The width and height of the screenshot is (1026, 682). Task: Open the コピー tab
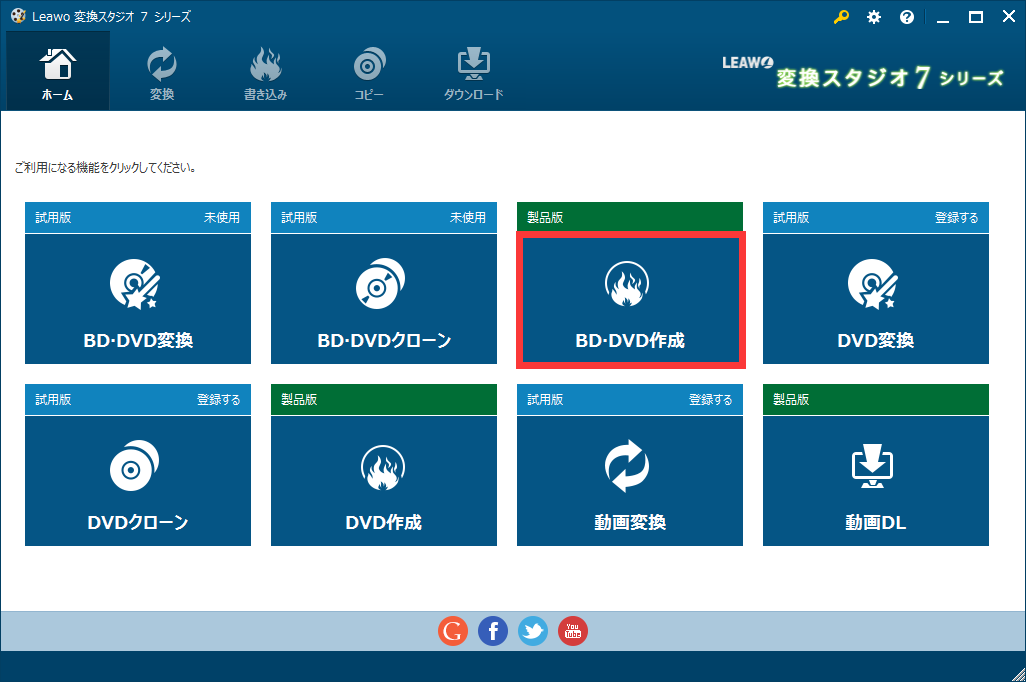click(369, 70)
